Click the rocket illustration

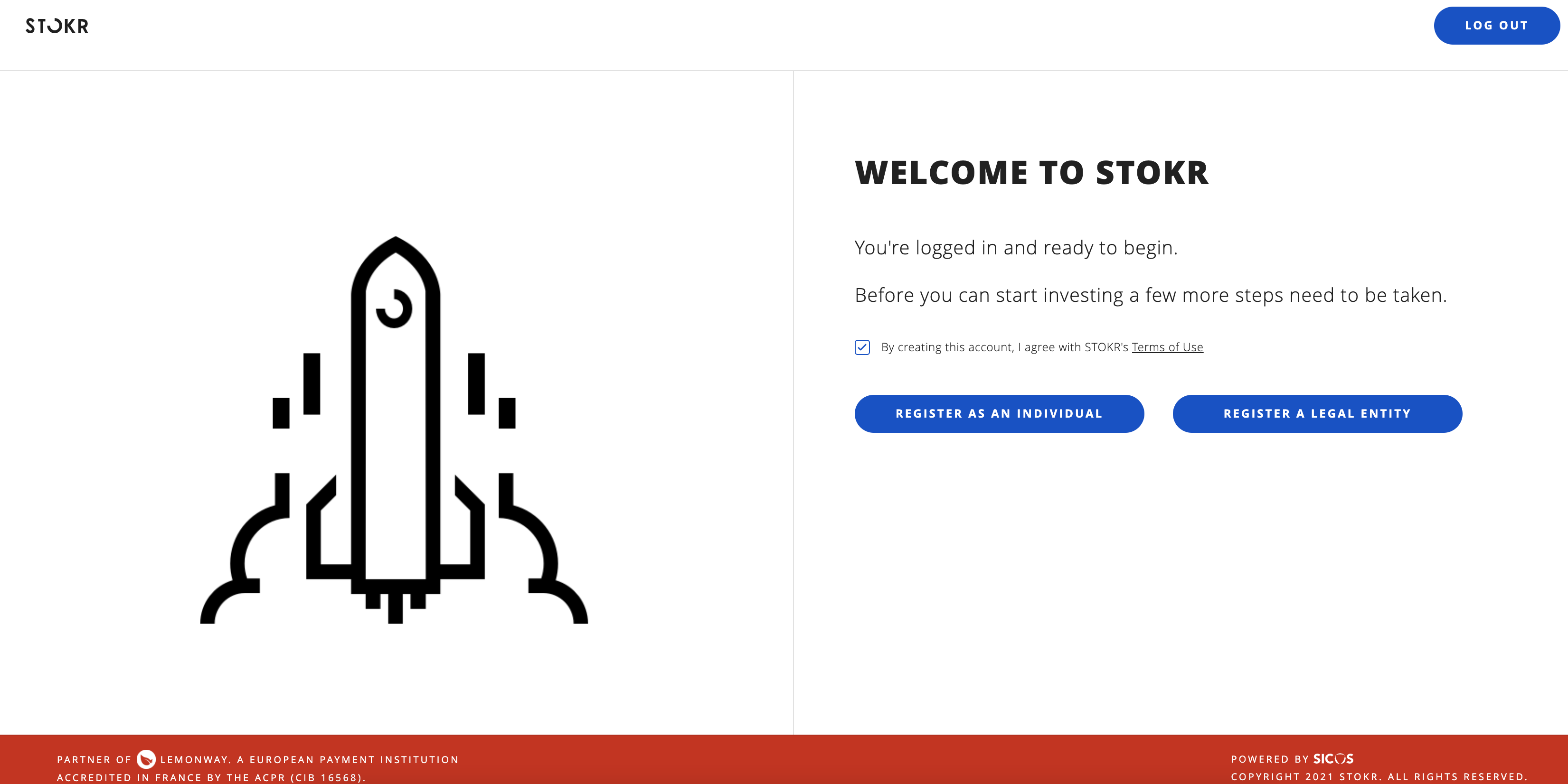click(x=395, y=430)
